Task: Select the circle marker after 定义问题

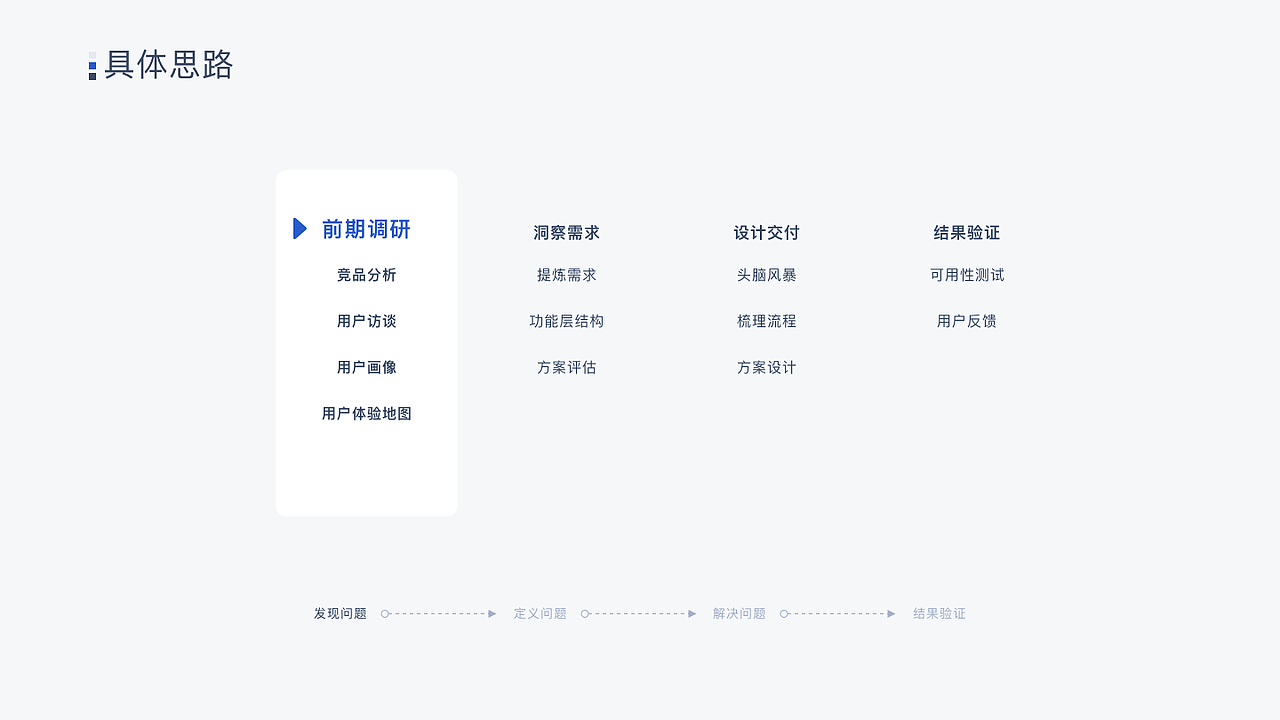Action: point(585,613)
